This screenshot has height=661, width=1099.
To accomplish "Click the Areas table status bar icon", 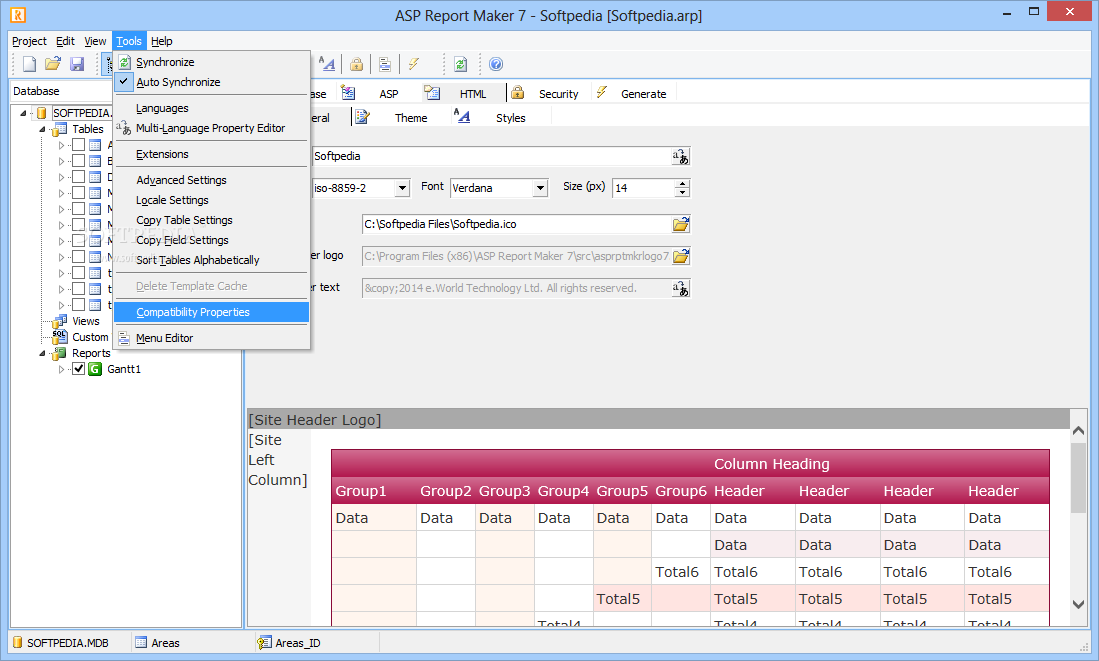I will (x=141, y=643).
